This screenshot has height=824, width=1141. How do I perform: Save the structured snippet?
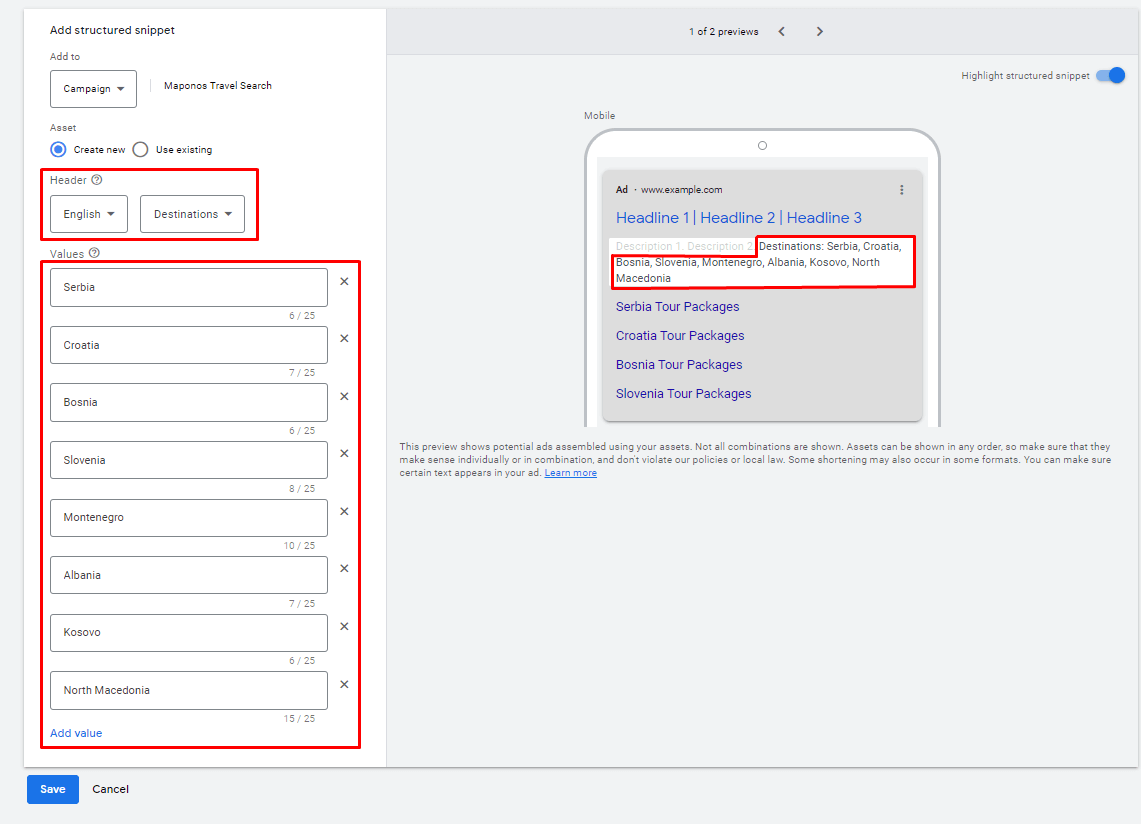(x=52, y=790)
